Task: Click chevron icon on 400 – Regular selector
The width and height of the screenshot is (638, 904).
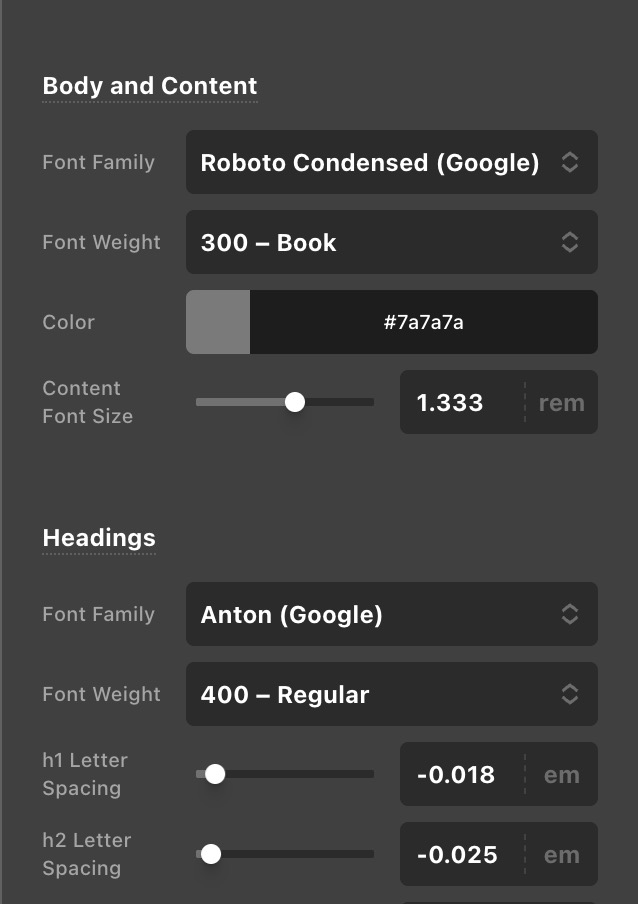Action: 570,694
